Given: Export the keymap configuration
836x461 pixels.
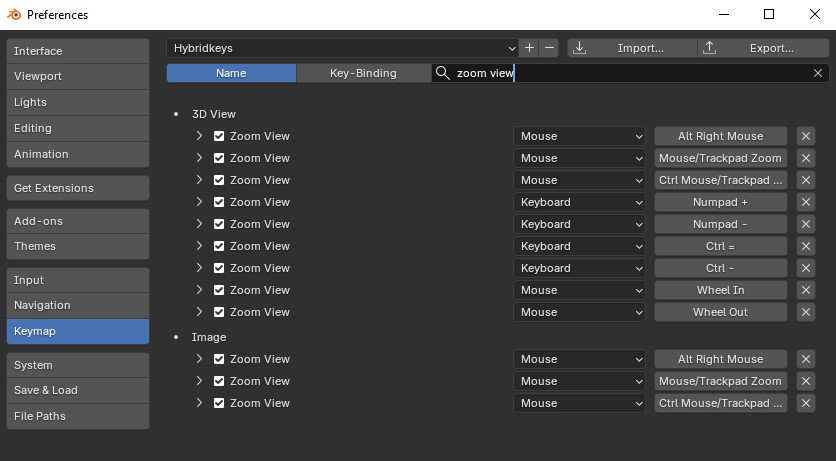Looking at the screenshot, I should pyautogui.click(x=763, y=48).
